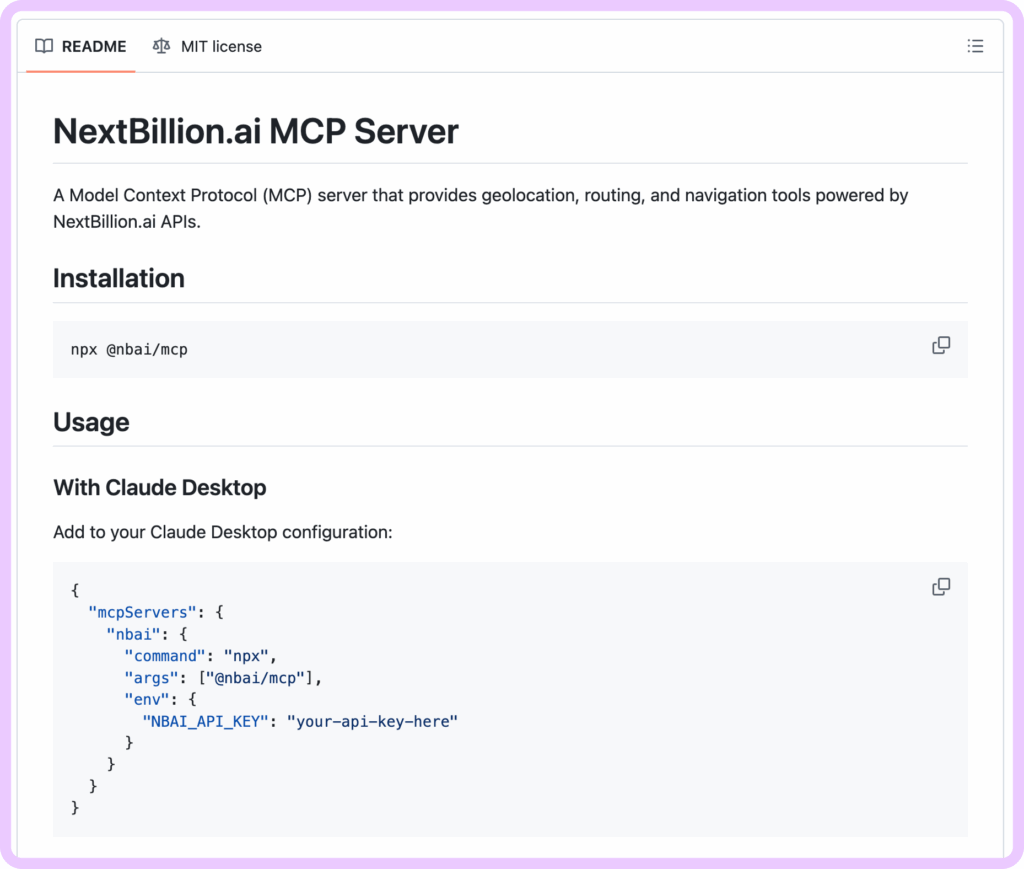This screenshot has height=869, width=1024.
Task: Click the balance scale license icon
Action: pyautogui.click(x=161, y=46)
